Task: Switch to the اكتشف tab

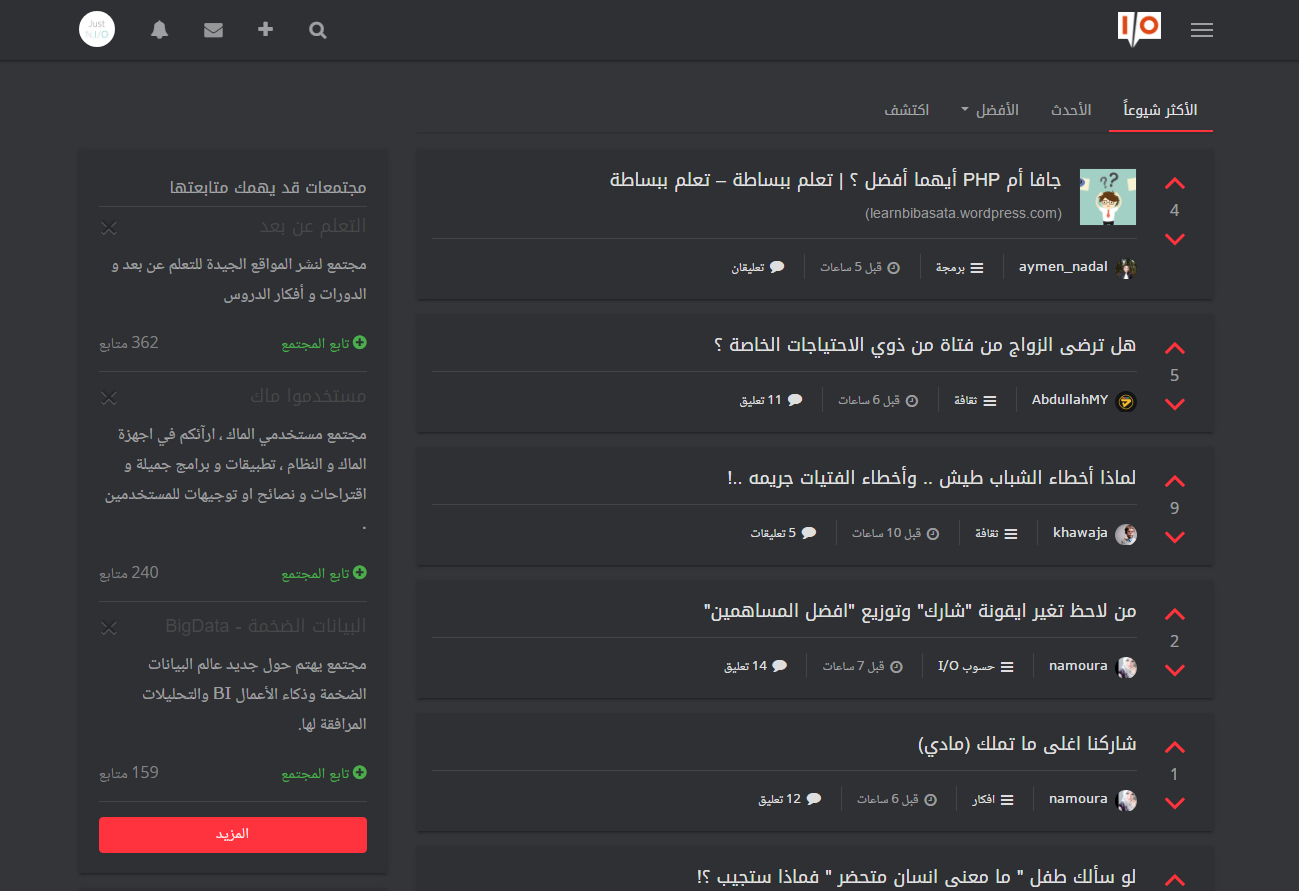Action: click(908, 110)
